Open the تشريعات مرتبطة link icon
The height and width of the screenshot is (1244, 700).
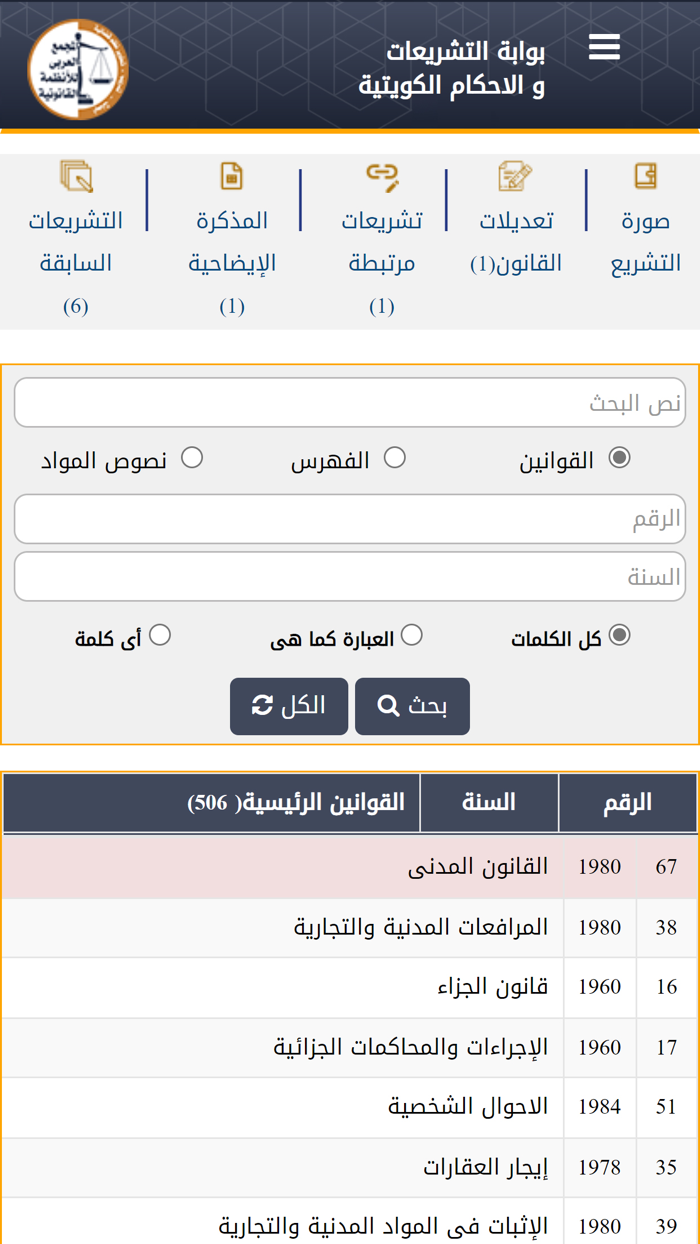381,177
